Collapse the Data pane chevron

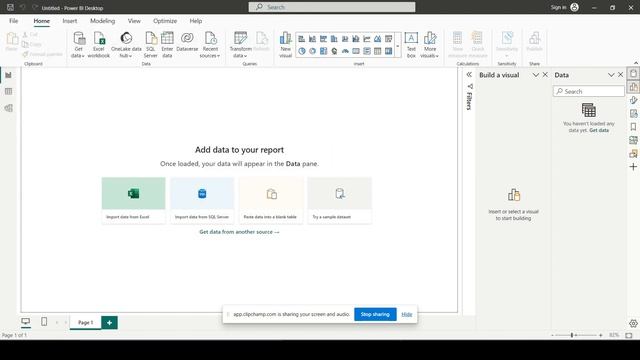point(611,75)
